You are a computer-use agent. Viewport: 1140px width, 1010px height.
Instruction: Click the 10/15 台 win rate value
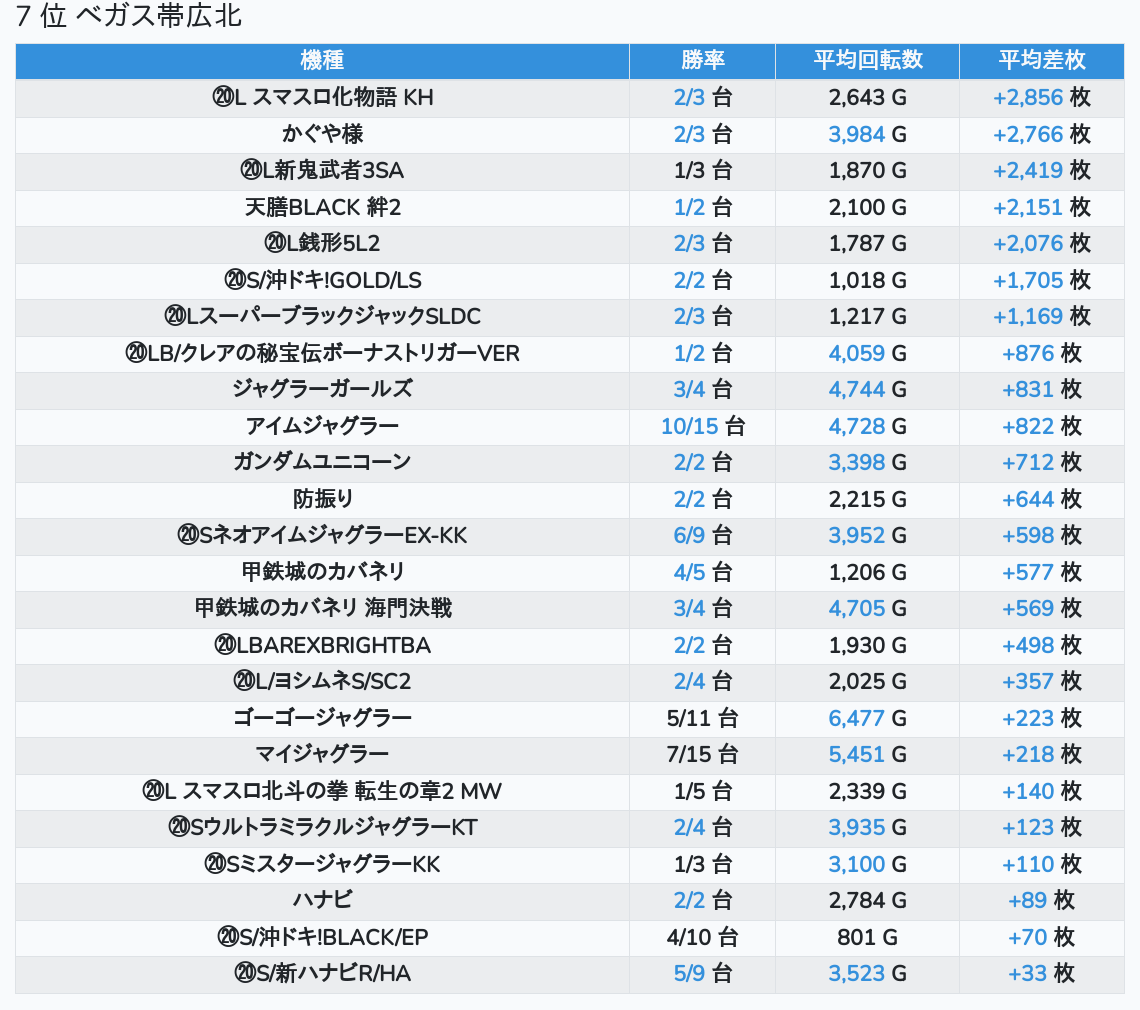click(702, 426)
